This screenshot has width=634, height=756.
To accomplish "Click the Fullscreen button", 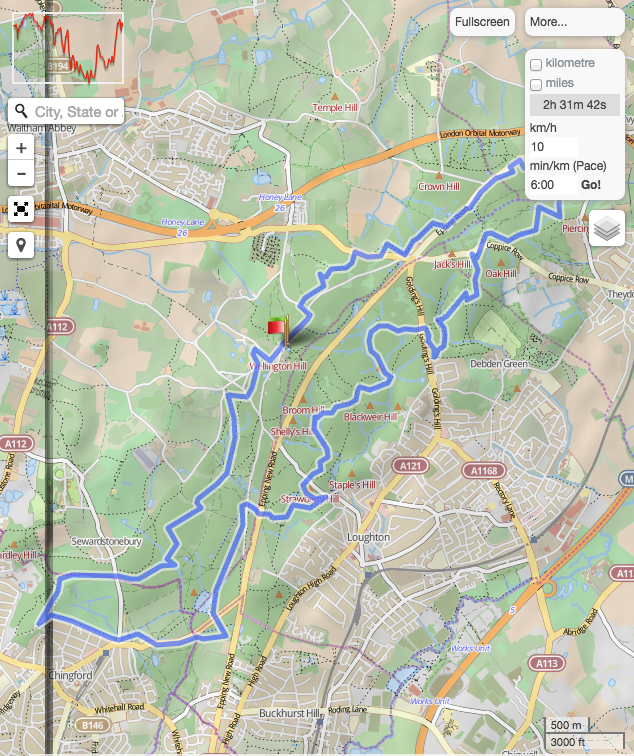I will [x=482, y=22].
